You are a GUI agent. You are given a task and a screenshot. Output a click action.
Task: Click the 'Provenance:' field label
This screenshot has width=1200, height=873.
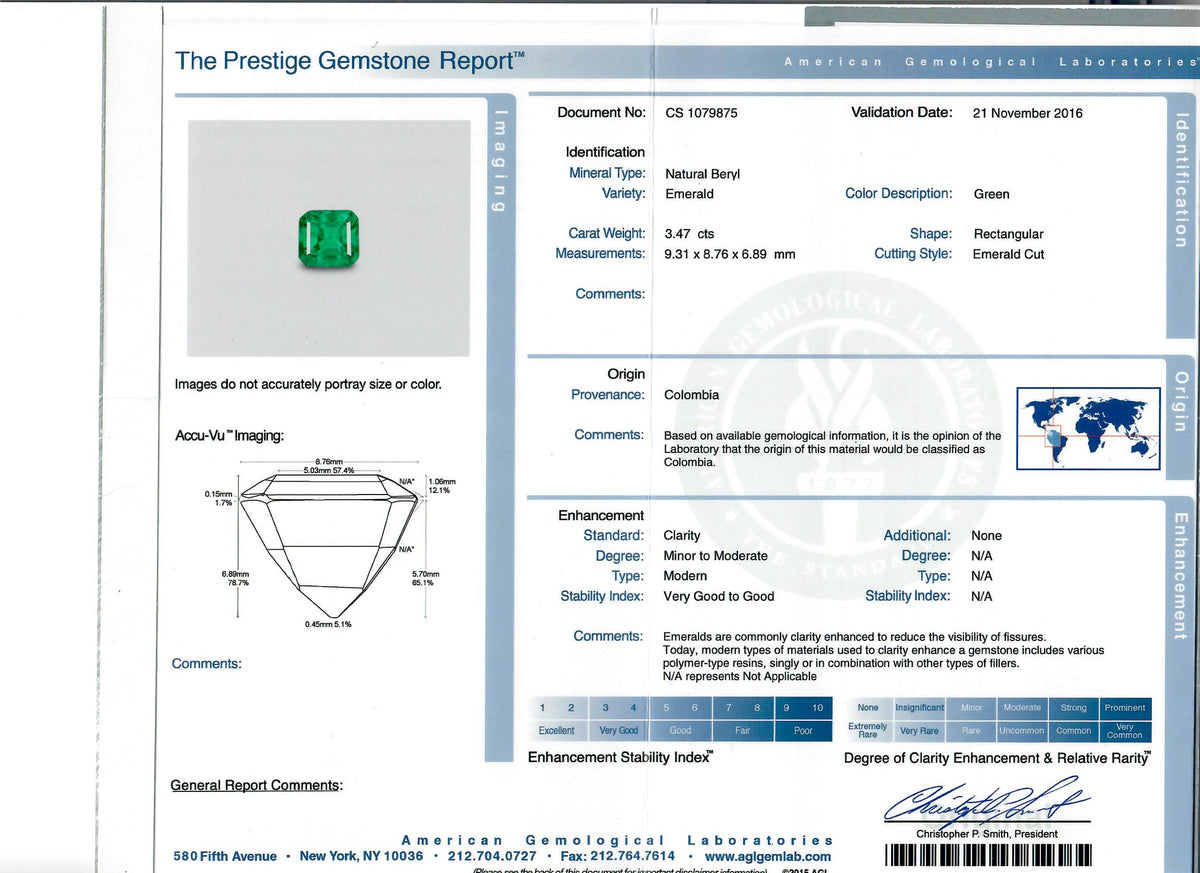pos(608,395)
